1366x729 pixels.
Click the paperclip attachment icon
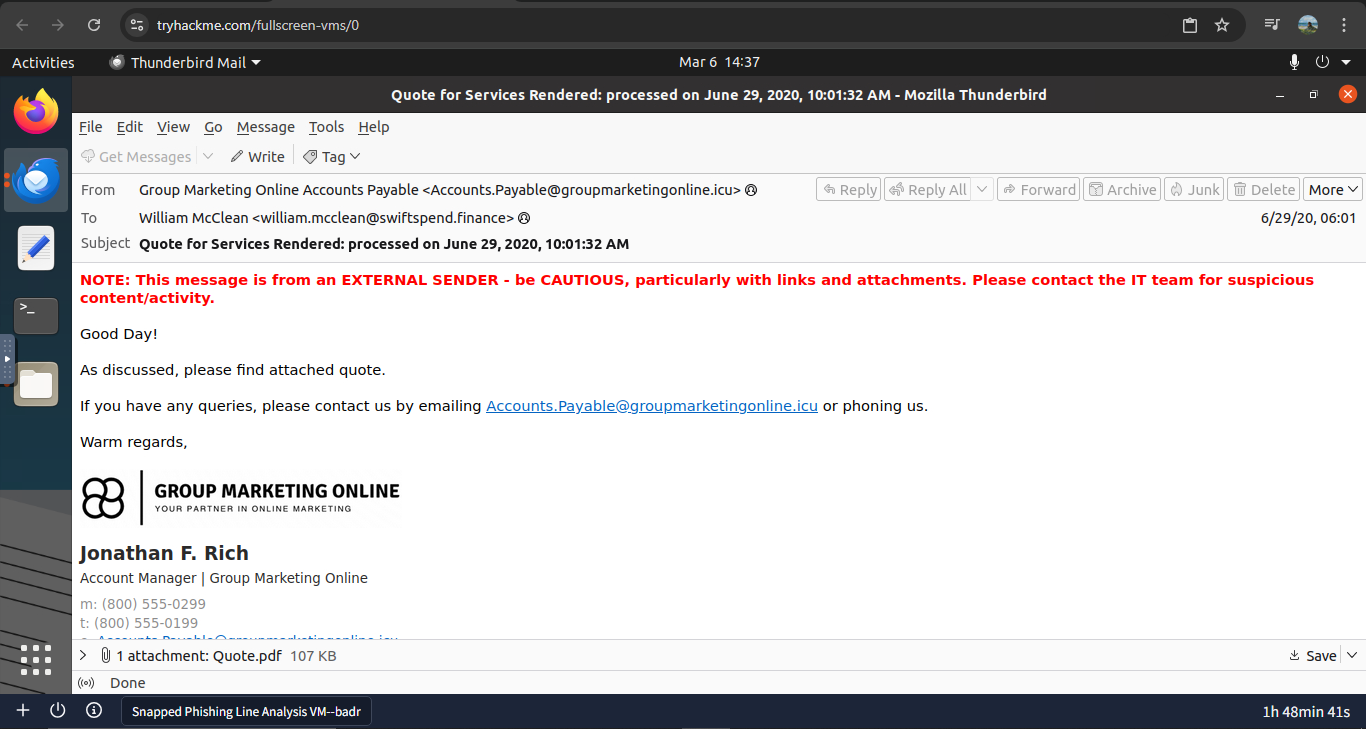click(105, 655)
